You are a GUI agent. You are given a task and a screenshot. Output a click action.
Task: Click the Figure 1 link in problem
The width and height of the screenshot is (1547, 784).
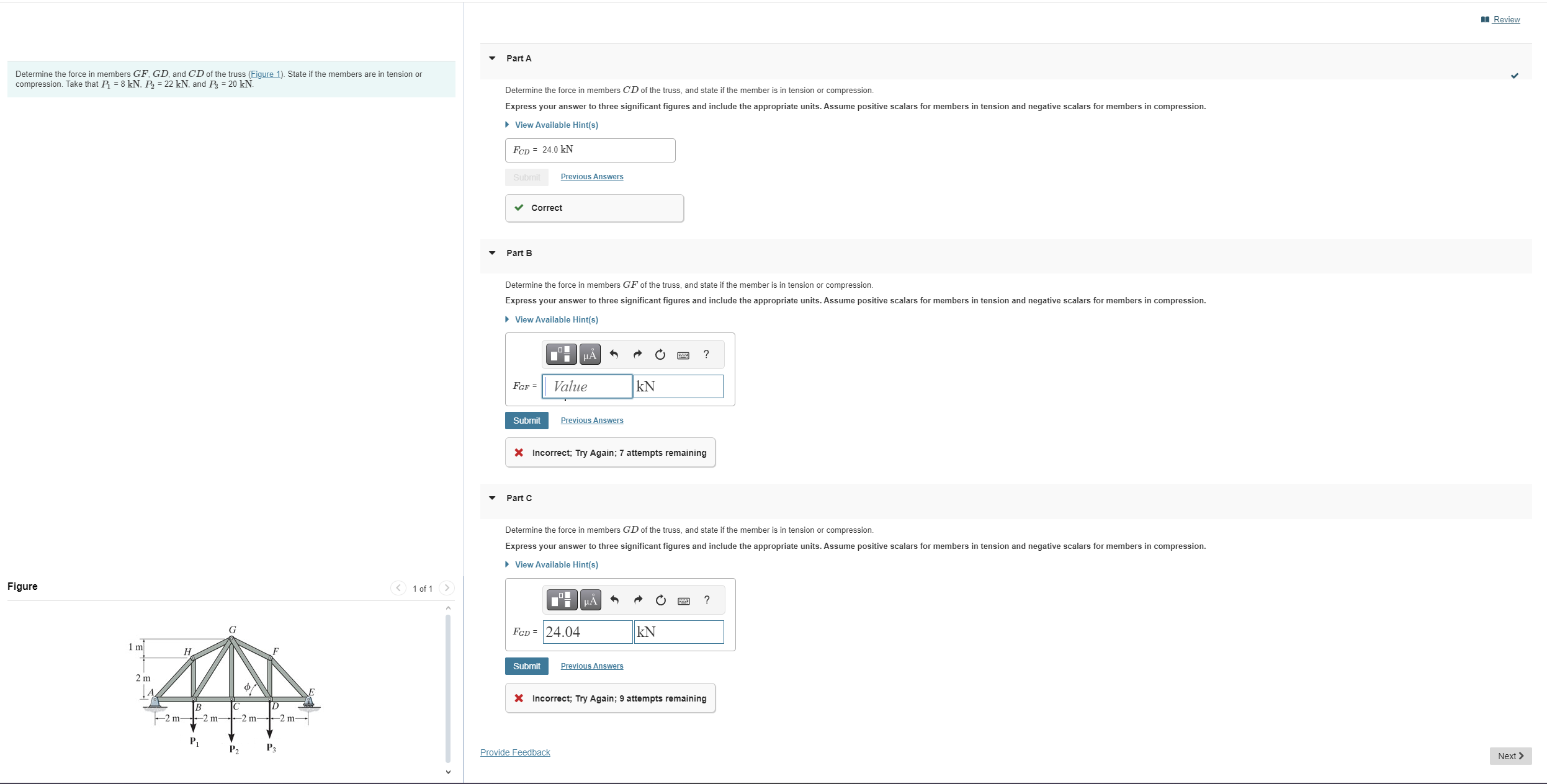(266, 74)
